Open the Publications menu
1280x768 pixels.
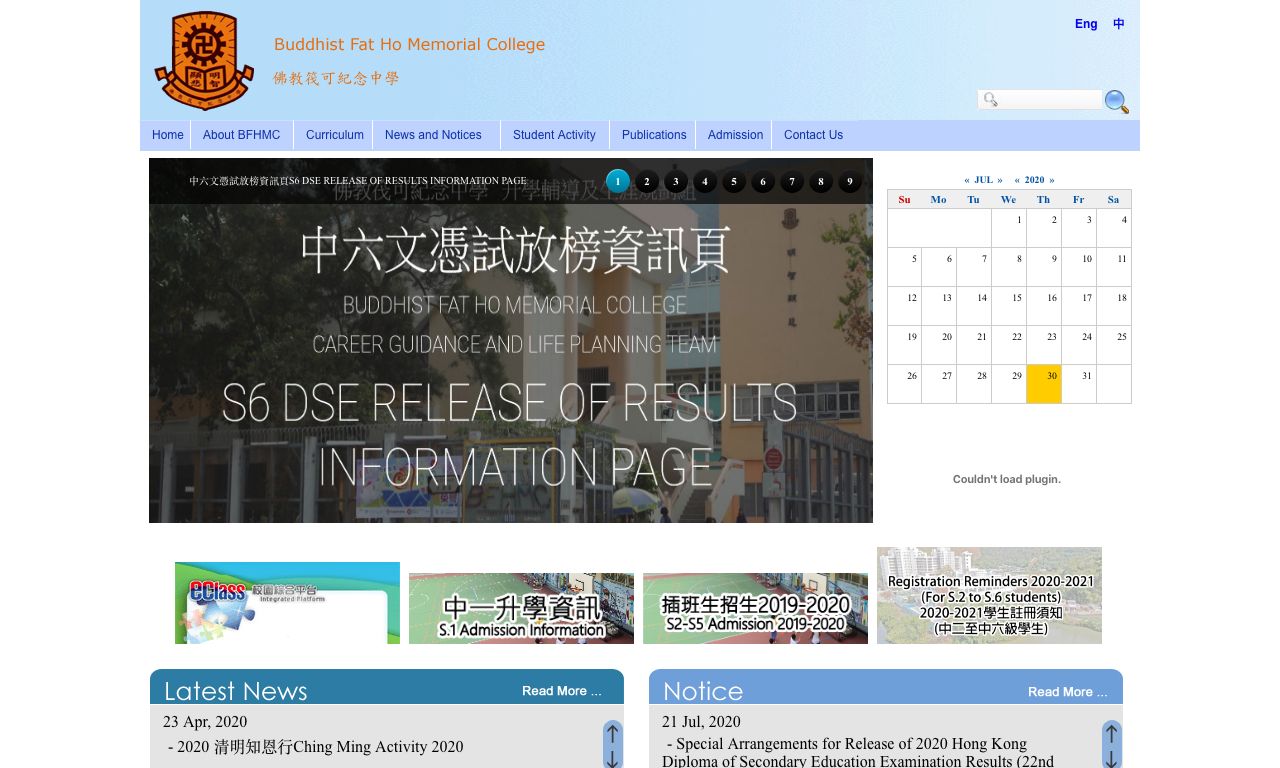[x=654, y=135]
